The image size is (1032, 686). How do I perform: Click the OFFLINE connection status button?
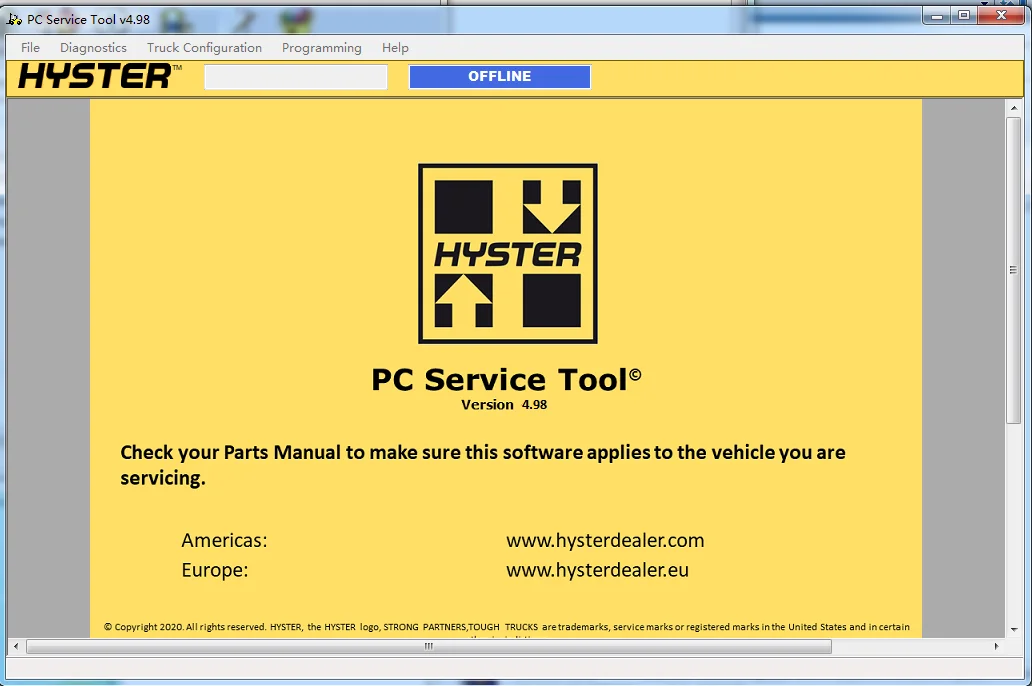click(x=500, y=76)
